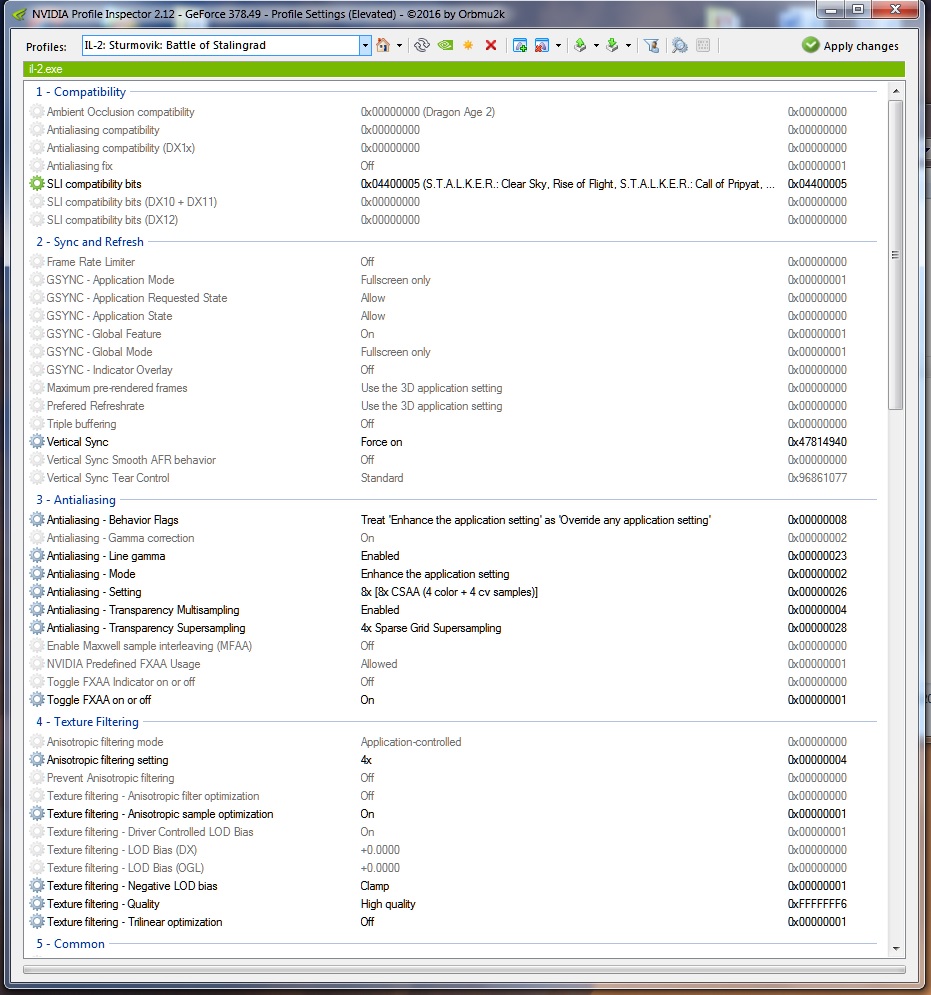Viewport: 931px width, 995px height.
Task: Export the profile with the up-arrow icon
Action: click(x=579, y=45)
